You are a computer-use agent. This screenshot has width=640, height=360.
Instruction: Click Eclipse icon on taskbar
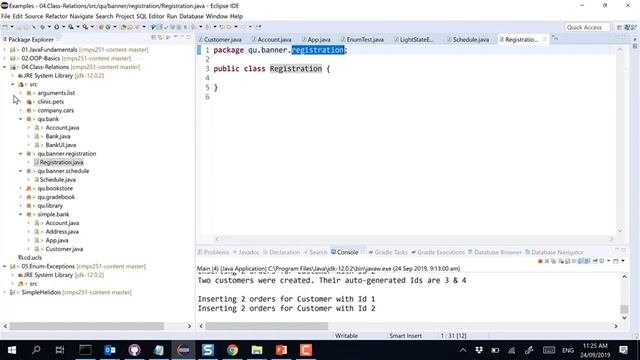pyautogui.click(x=183, y=350)
